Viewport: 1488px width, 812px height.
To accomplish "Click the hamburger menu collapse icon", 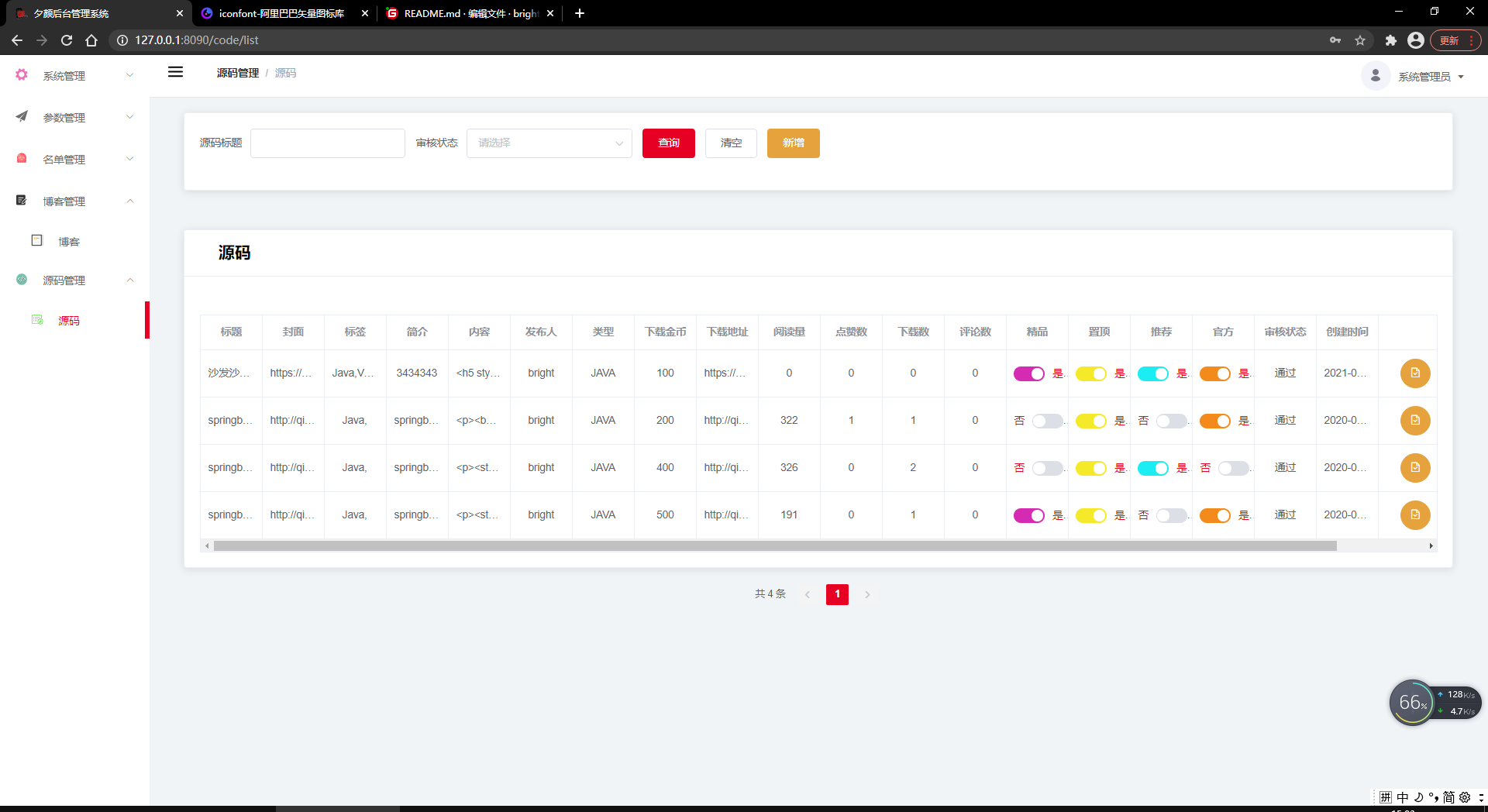I will pyautogui.click(x=176, y=72).
